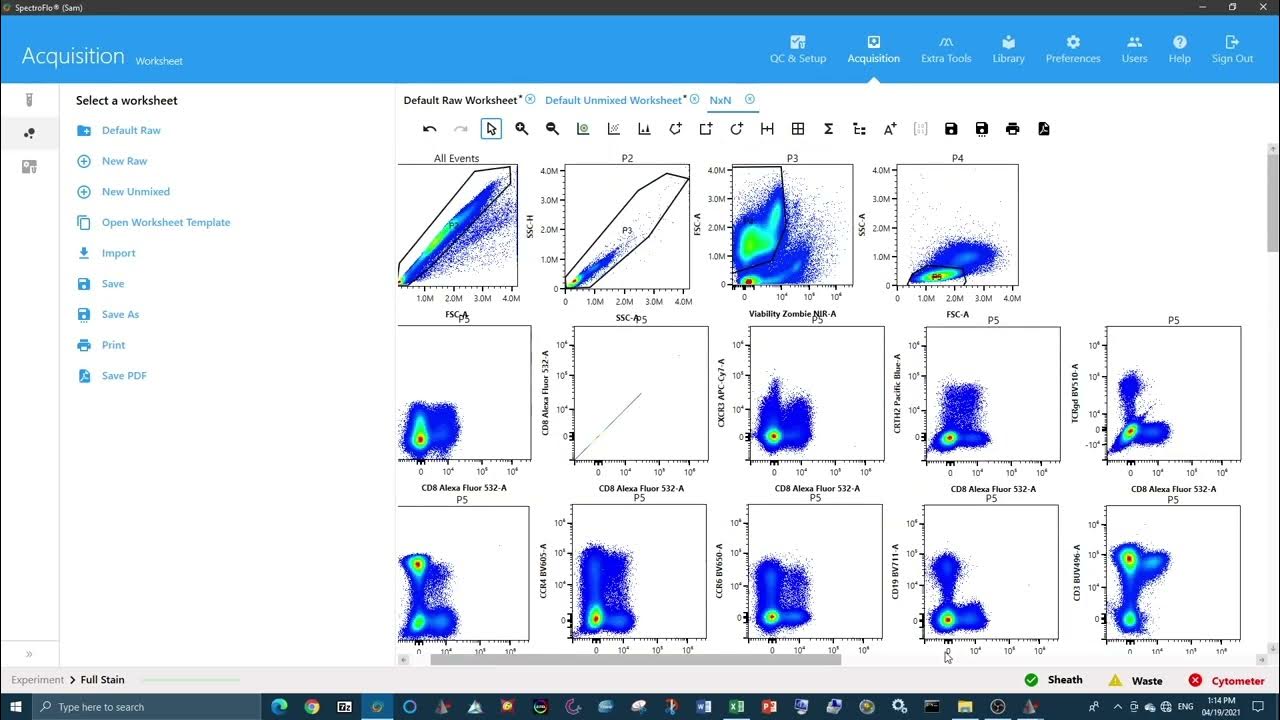Screen dimensions: 1280x720
Task: Open the Users section
Action: coord(1134,49)
